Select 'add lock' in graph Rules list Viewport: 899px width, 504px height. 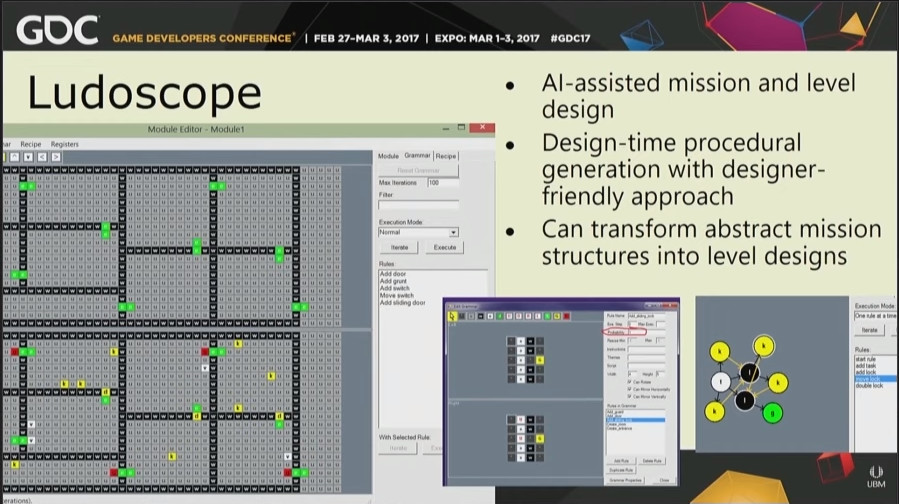tap(866, 372)
